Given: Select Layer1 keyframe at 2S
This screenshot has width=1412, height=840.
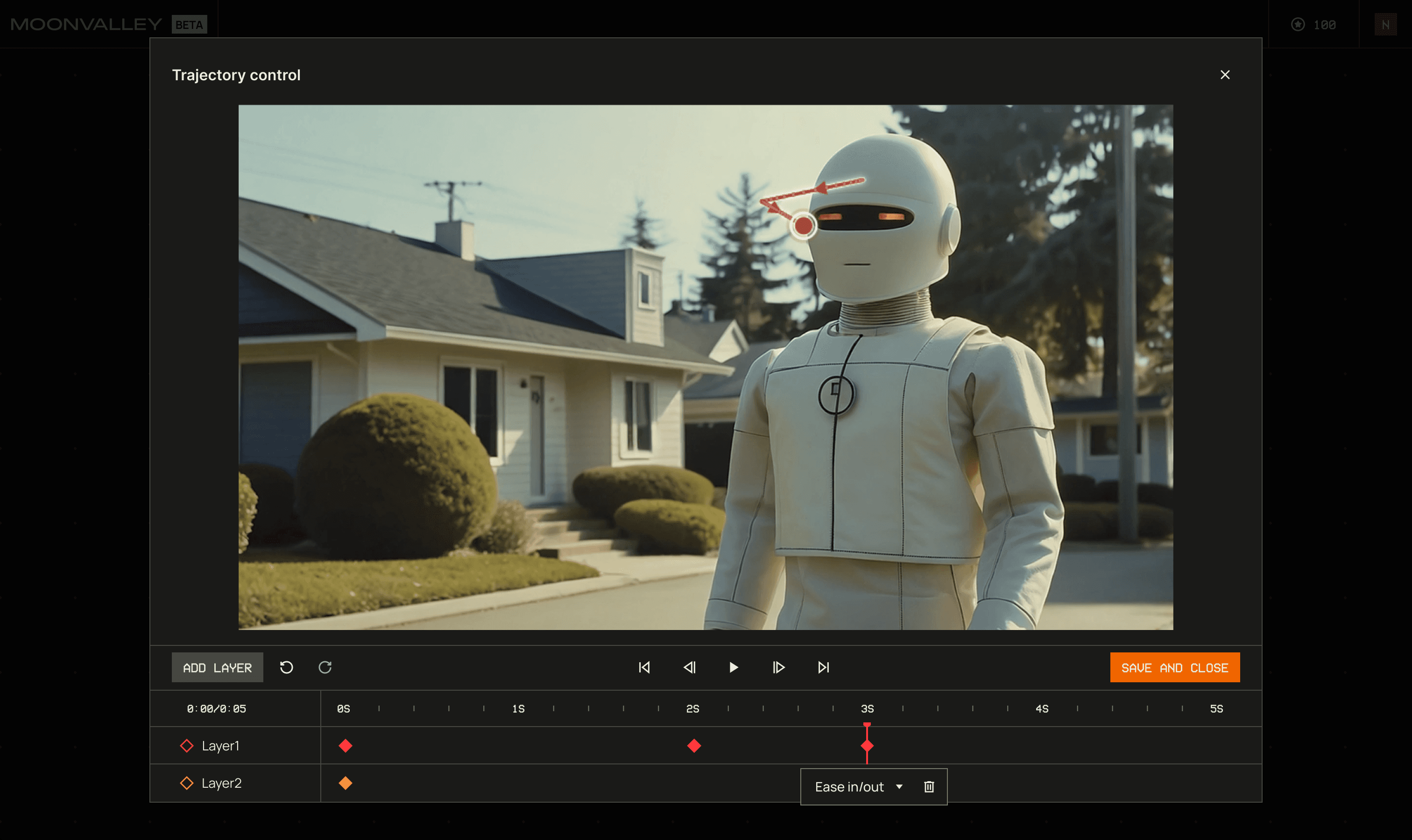Looking at the screenshot, I should coord(694,746).
